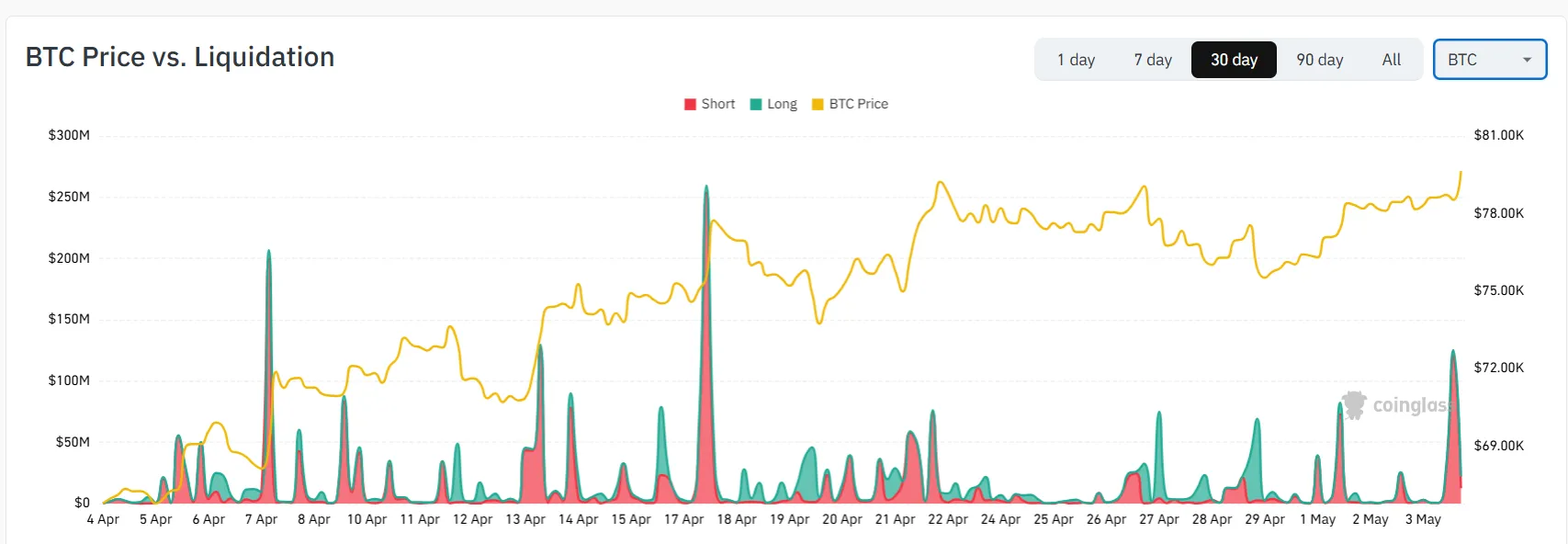
Task: Click the 17 Apr liquidation spike peak
Action: click(x=706, y=187)
